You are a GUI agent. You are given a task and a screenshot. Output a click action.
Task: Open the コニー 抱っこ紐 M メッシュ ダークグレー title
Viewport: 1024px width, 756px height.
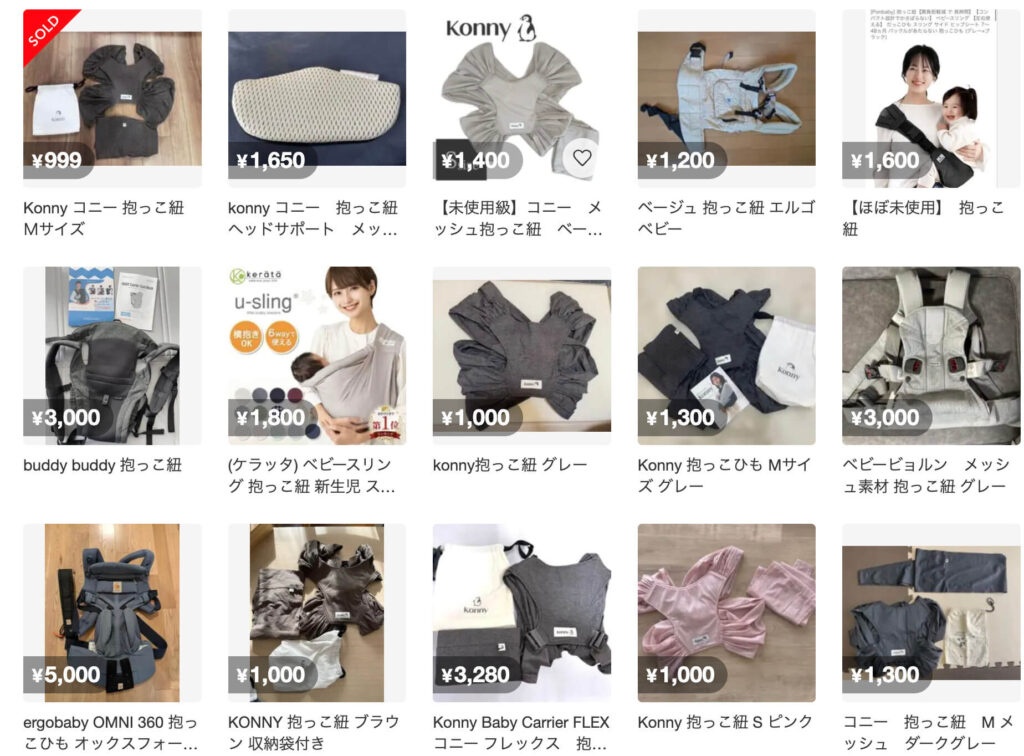tap(927, 732)
